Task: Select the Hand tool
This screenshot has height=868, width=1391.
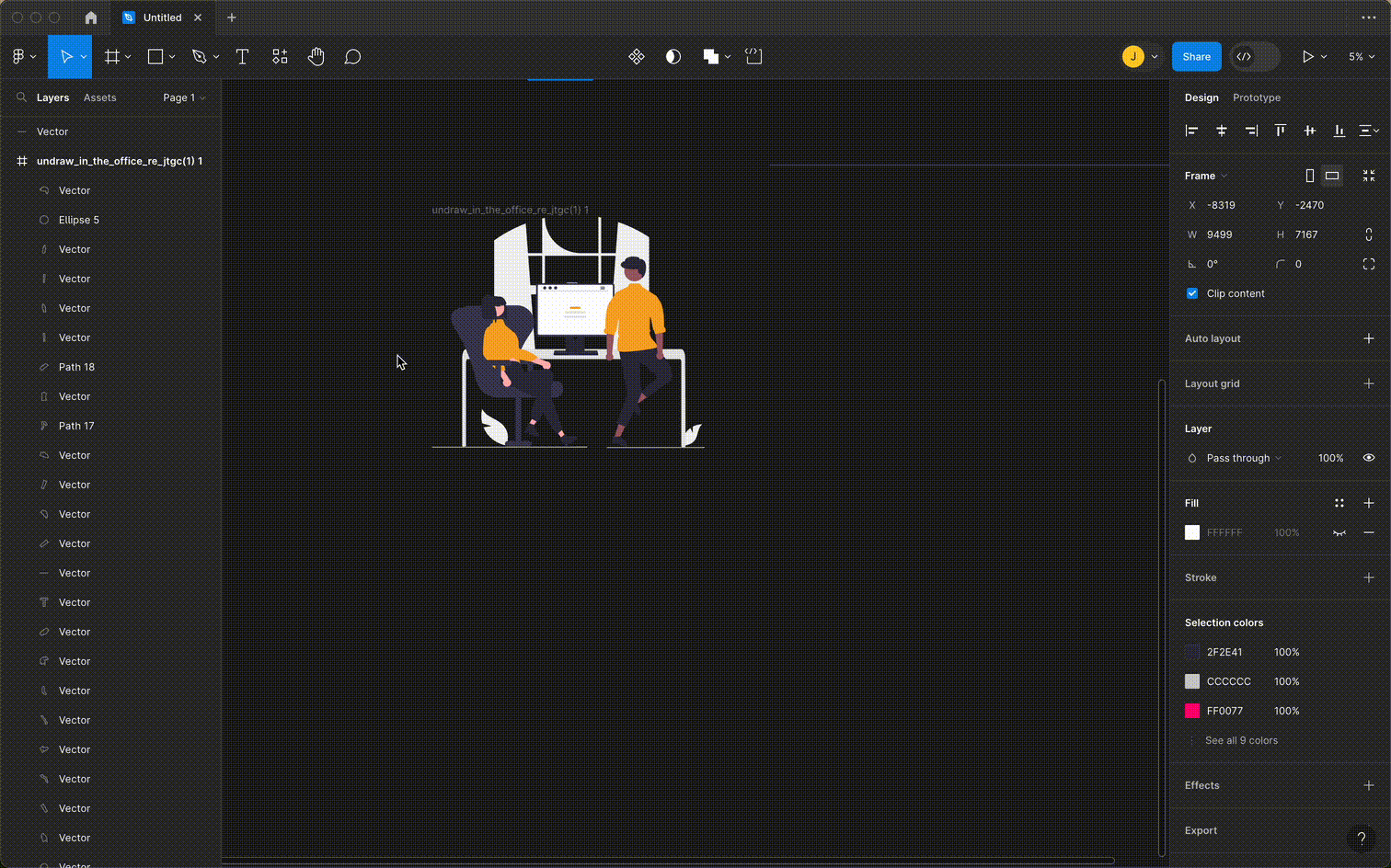Action: [316, 57]
